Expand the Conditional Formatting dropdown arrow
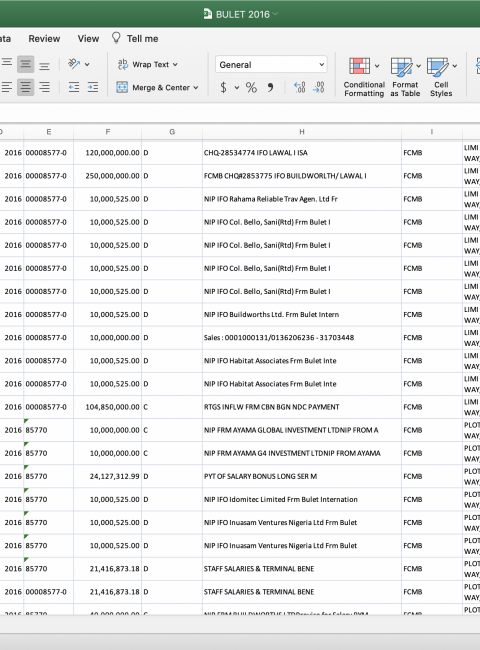The width and height of the screenshot is (480, 650). tap(377, 66)
